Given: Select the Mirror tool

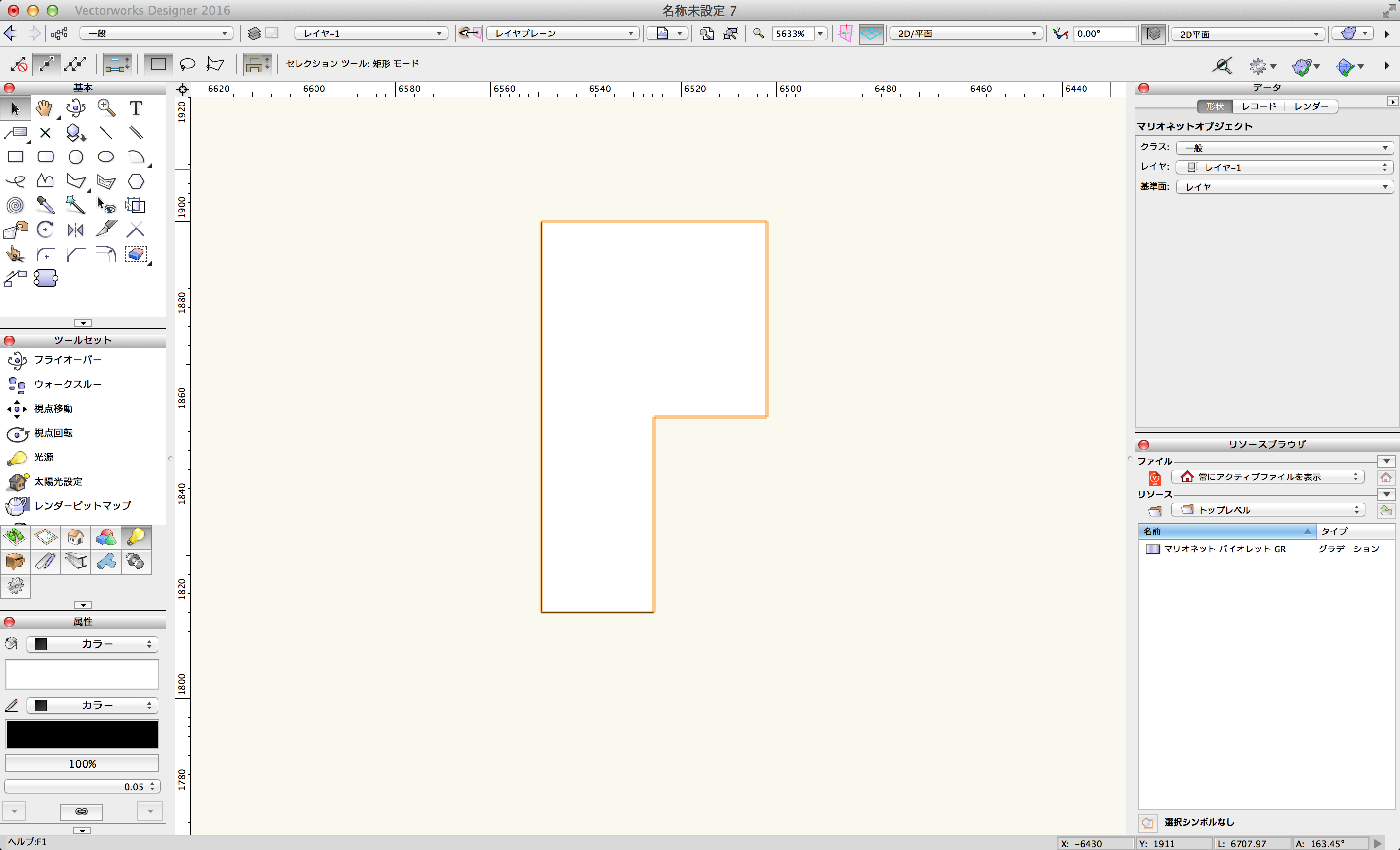Looking at the screenshot, I should pyautogui.click(x=75, y=230).
